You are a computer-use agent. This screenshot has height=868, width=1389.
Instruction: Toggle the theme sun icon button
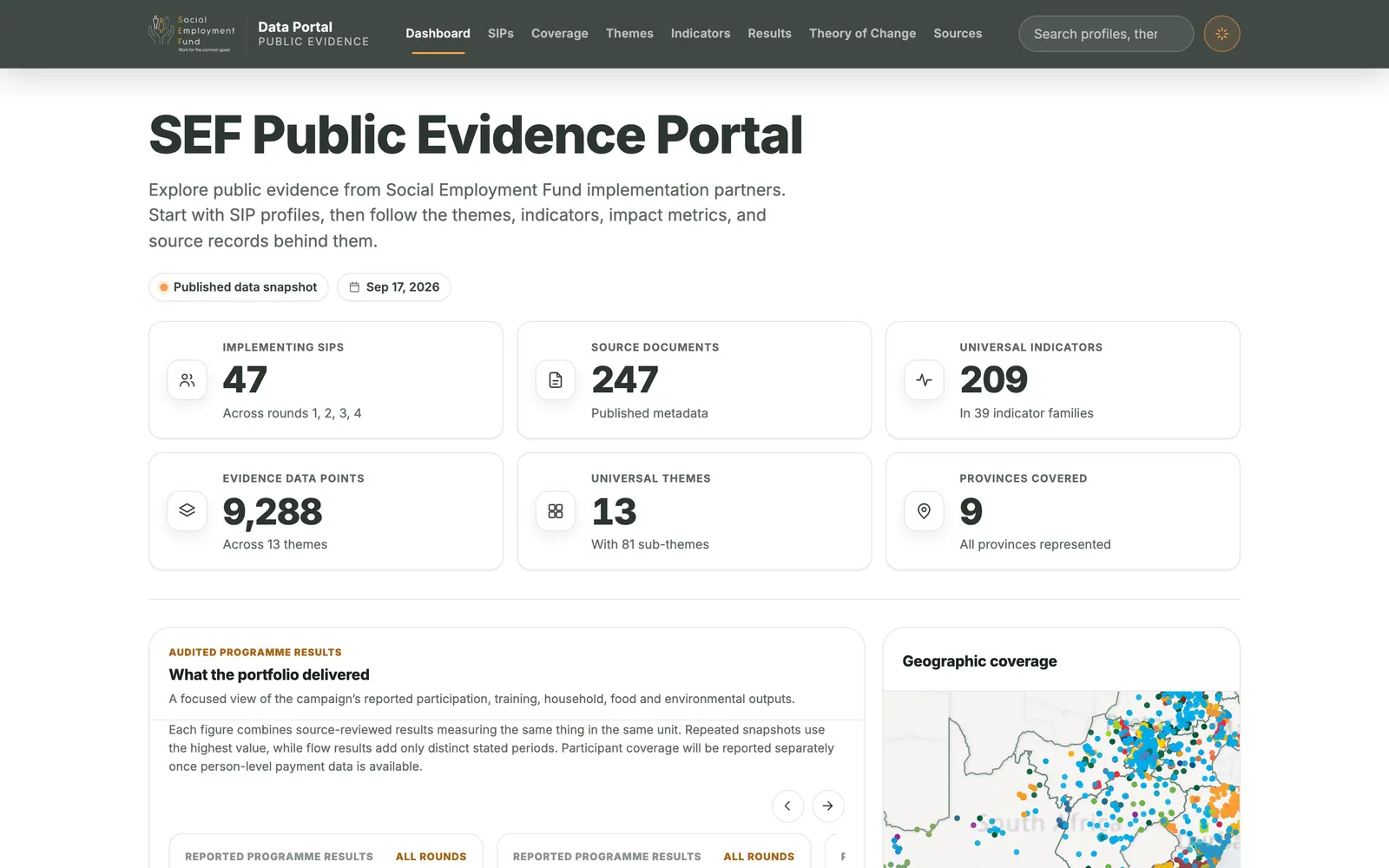point(1221,34)
